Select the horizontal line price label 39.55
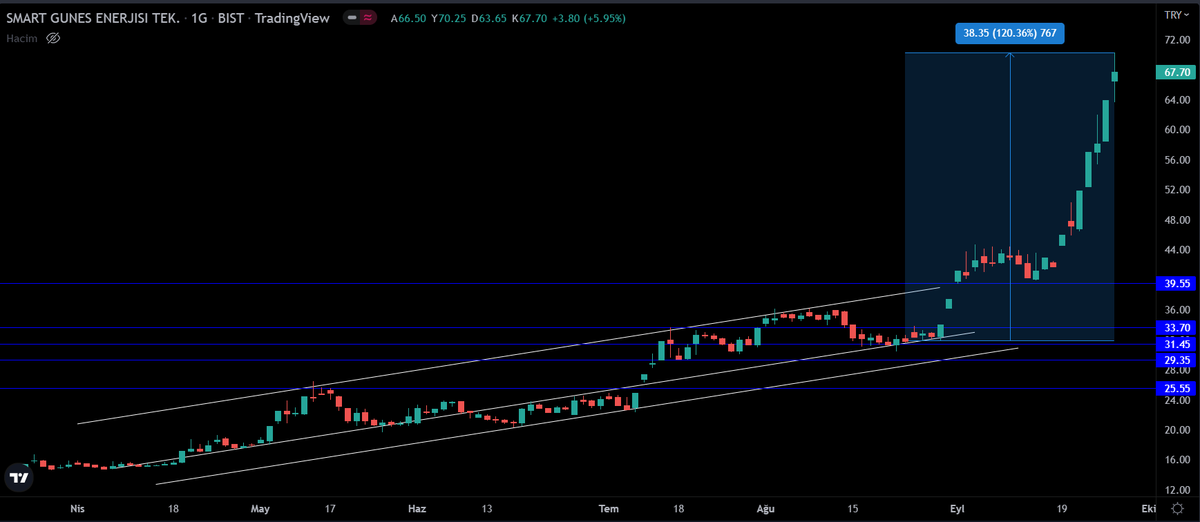The image size is (1200, 522). point(1174,284)
